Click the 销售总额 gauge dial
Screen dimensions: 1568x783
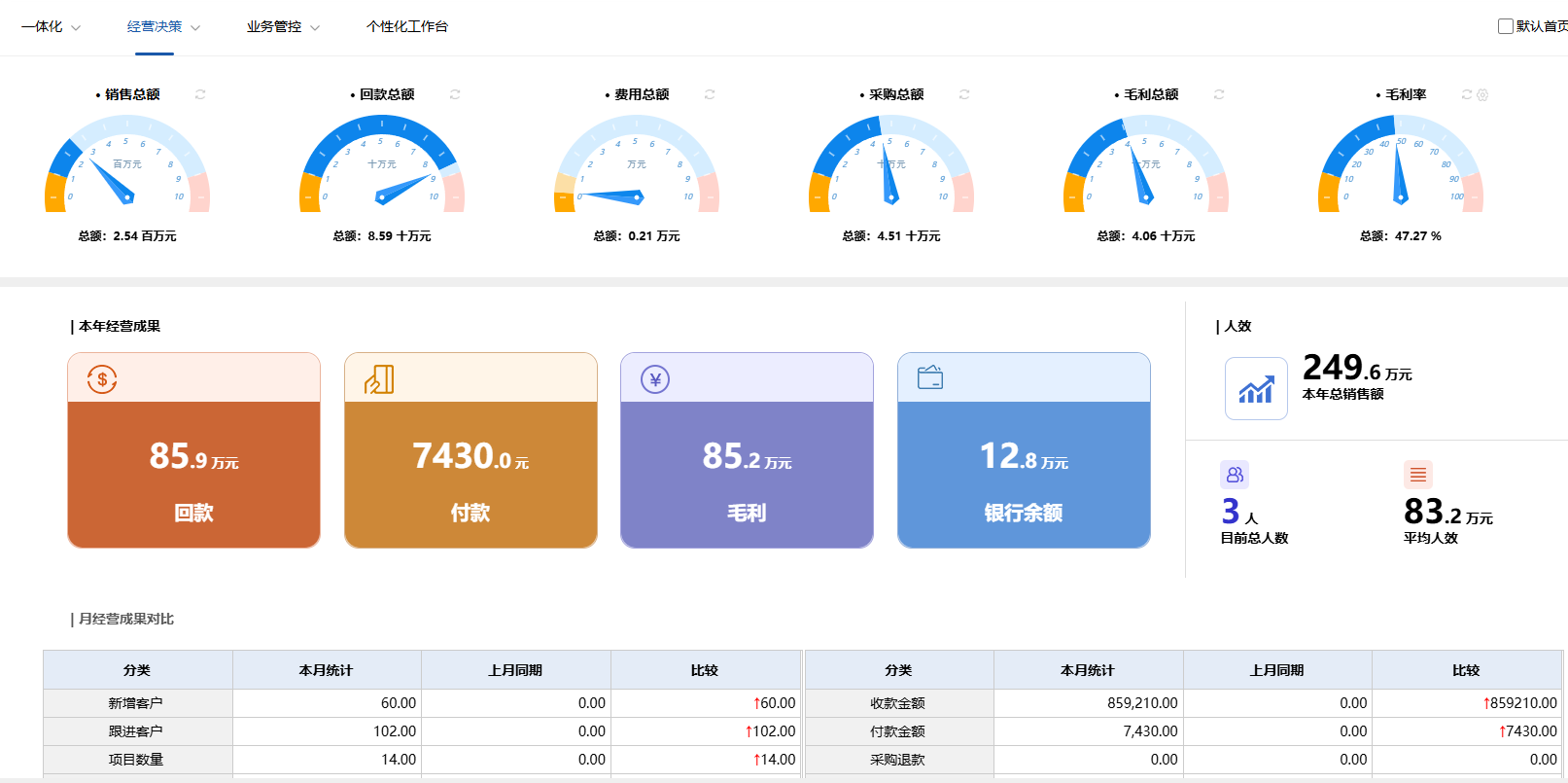[127, 165]
